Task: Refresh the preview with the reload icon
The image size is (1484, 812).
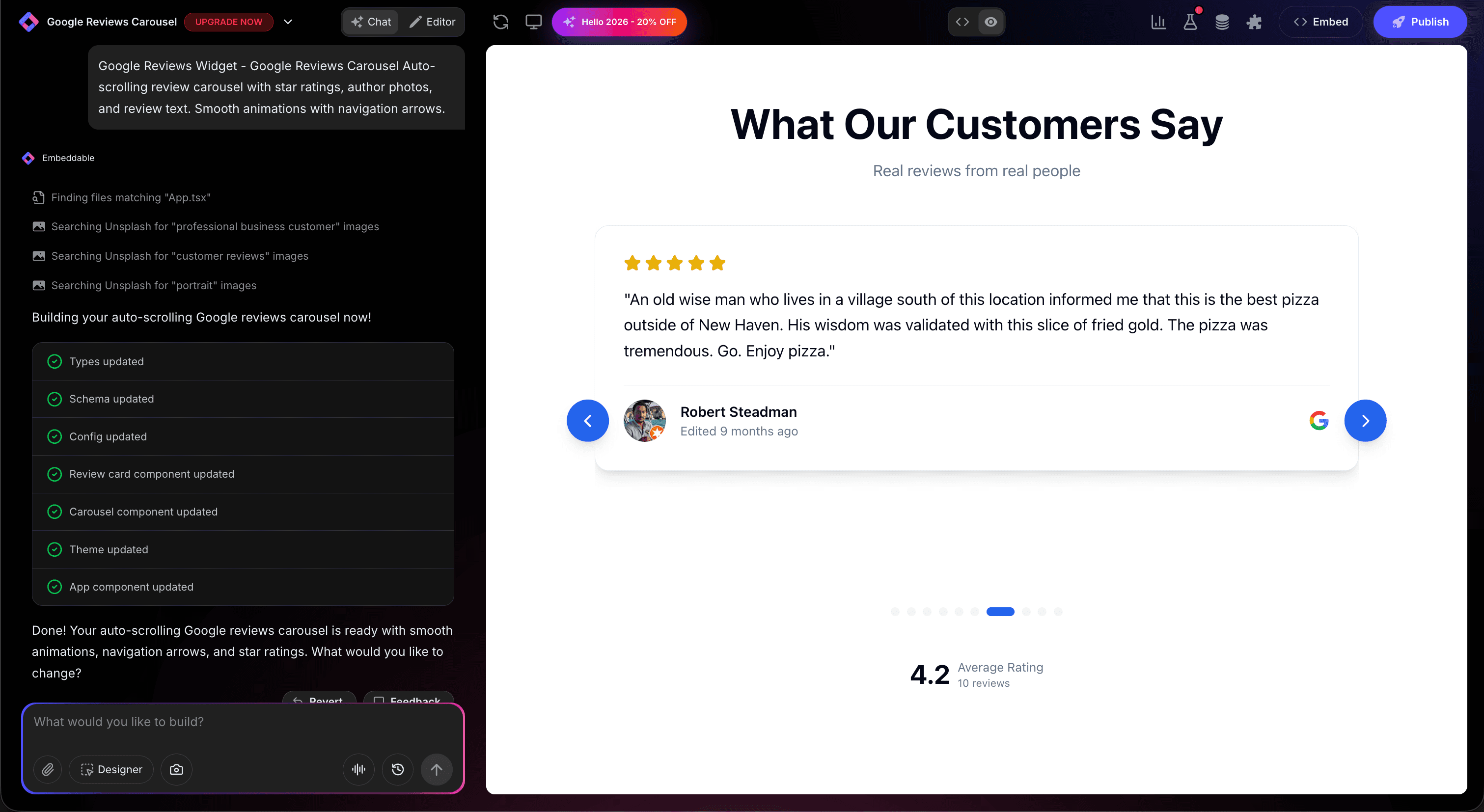Action: [x=500, y=21]
